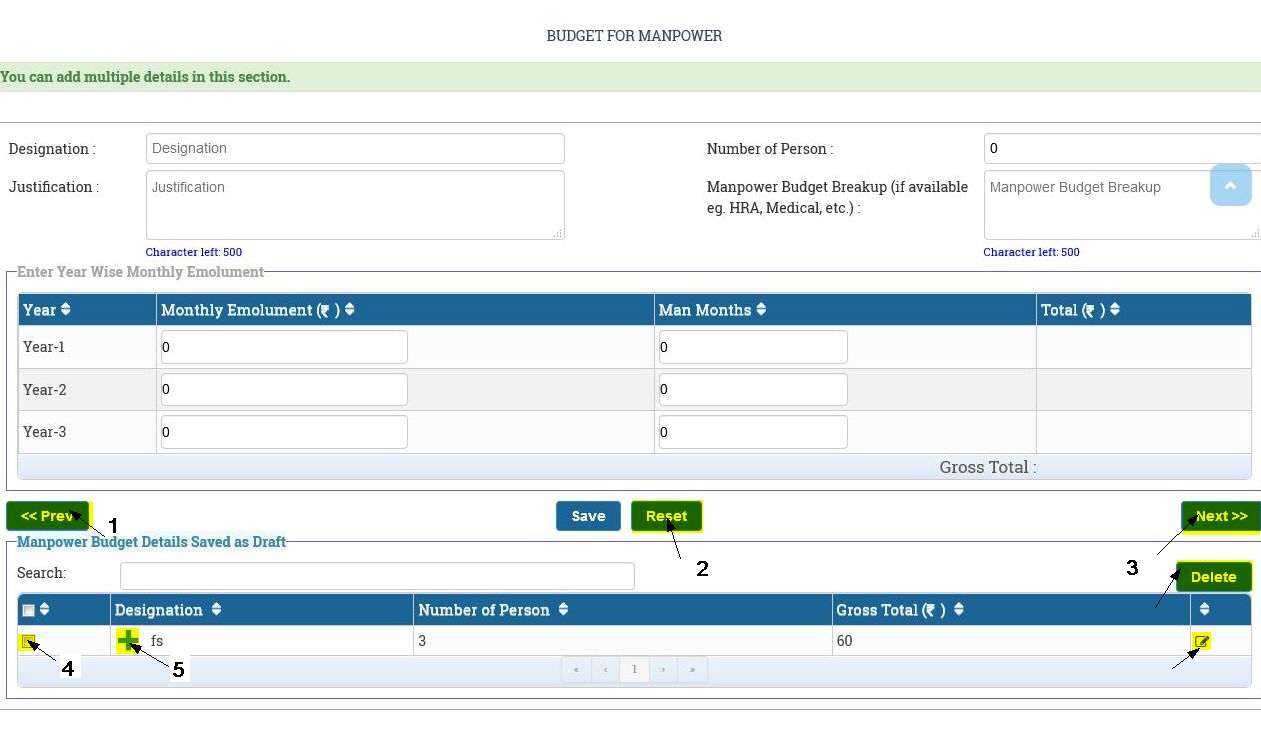Return to previous section using << Prev
The width and height of the screenshot is (1261, 745).
[48, 516]
